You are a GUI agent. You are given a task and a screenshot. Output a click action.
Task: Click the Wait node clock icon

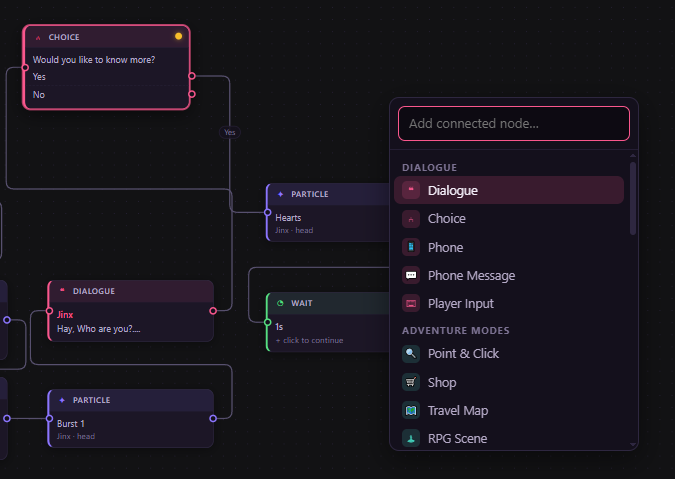tap(280, 303)
